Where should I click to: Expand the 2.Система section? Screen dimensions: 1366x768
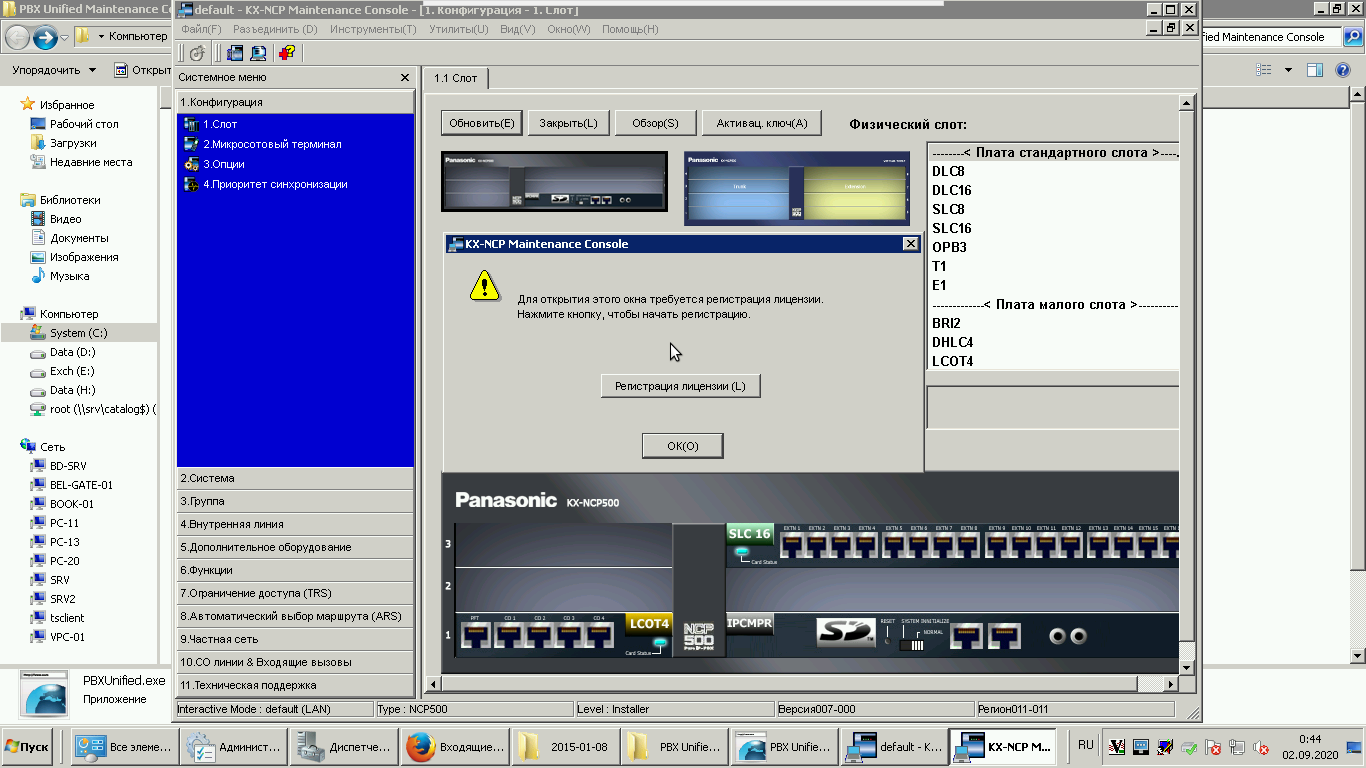click(295, 478)
